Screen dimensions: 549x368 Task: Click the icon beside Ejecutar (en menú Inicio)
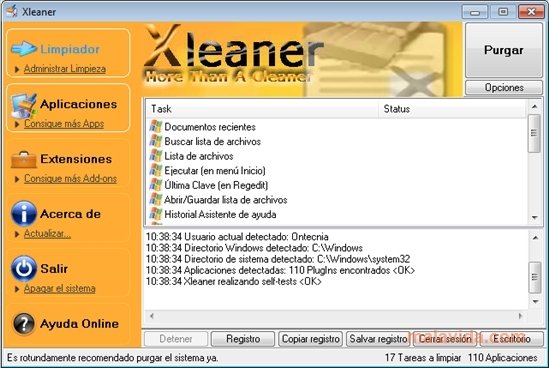click(156, 171)
